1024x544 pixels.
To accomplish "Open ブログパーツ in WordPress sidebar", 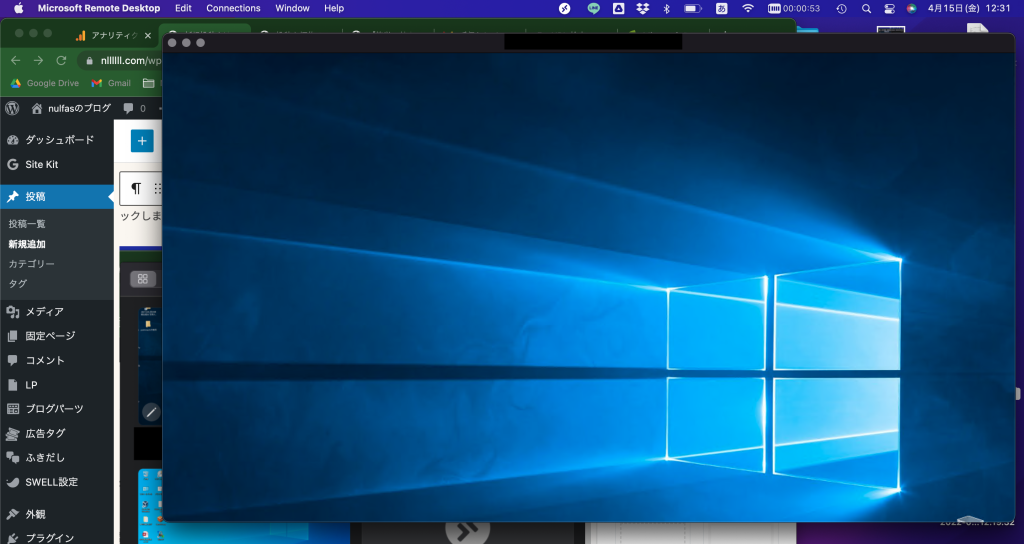I will (57, 409).
